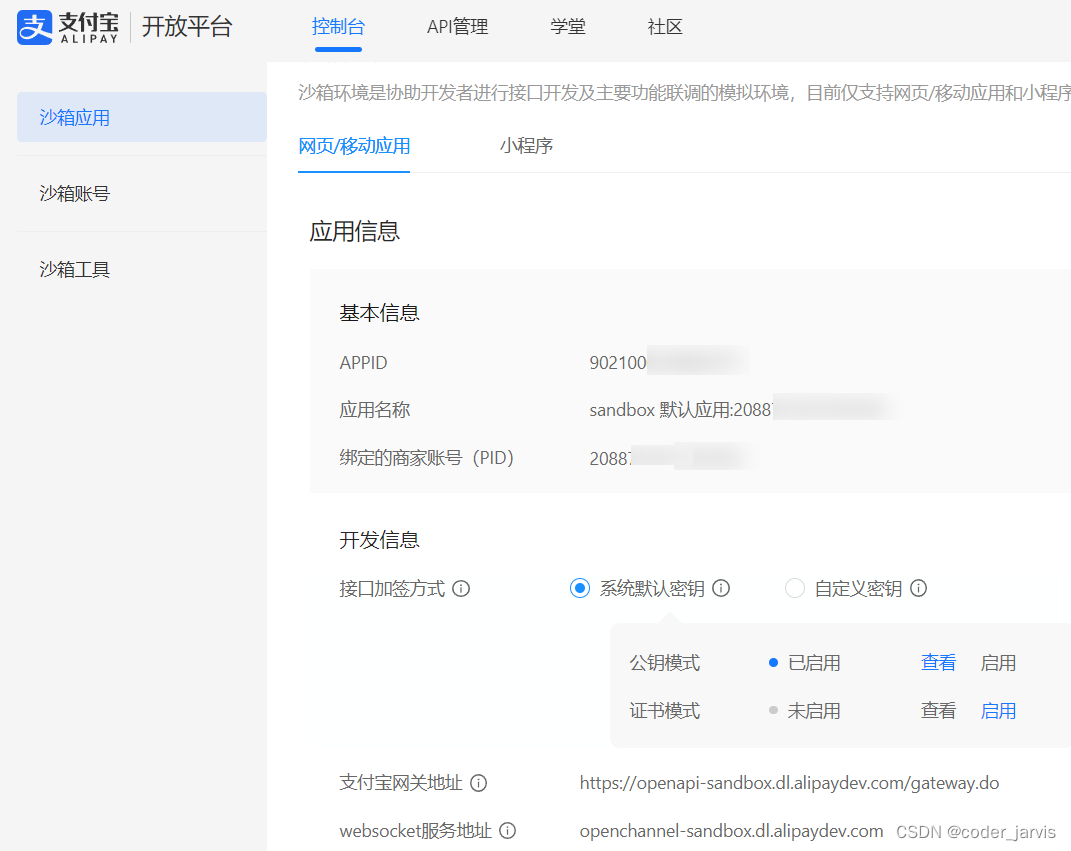This screenshot has width=1071, height=851.
Task: Click the 公钥模式 label
Action: click(665, 662)
